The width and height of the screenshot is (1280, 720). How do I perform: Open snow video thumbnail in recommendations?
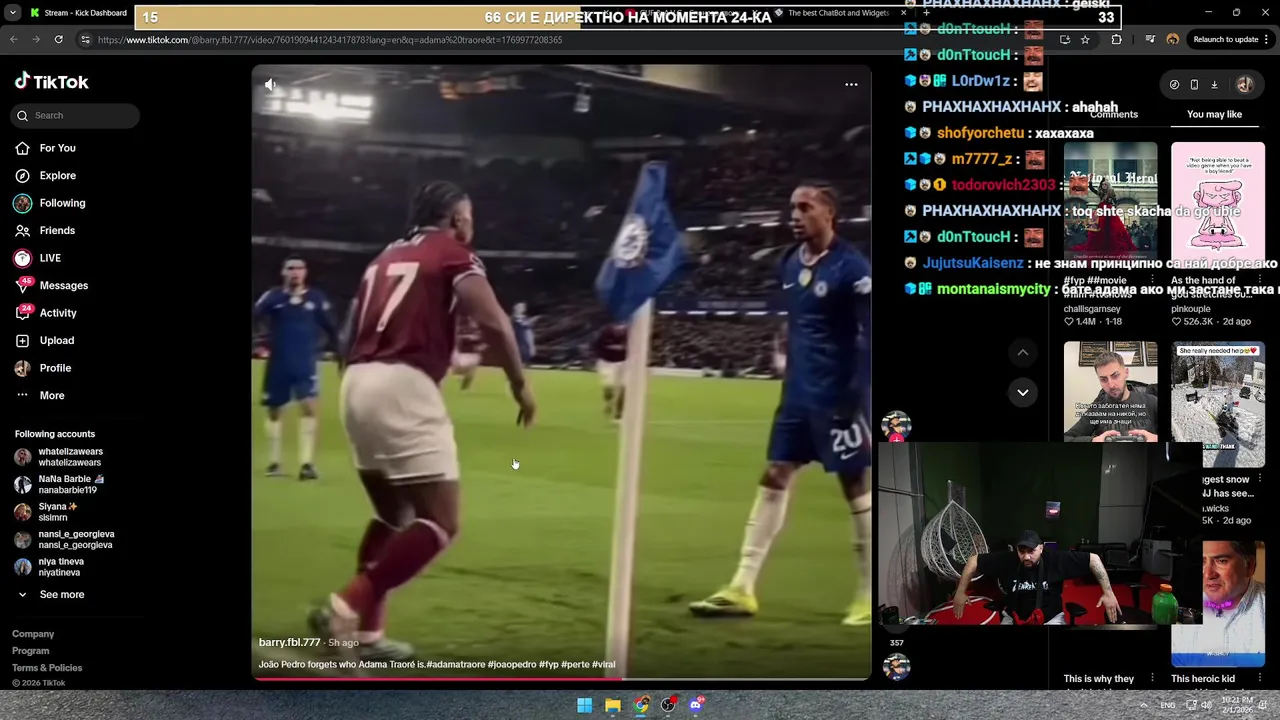pyautogui.click(x=1217, y=405)
